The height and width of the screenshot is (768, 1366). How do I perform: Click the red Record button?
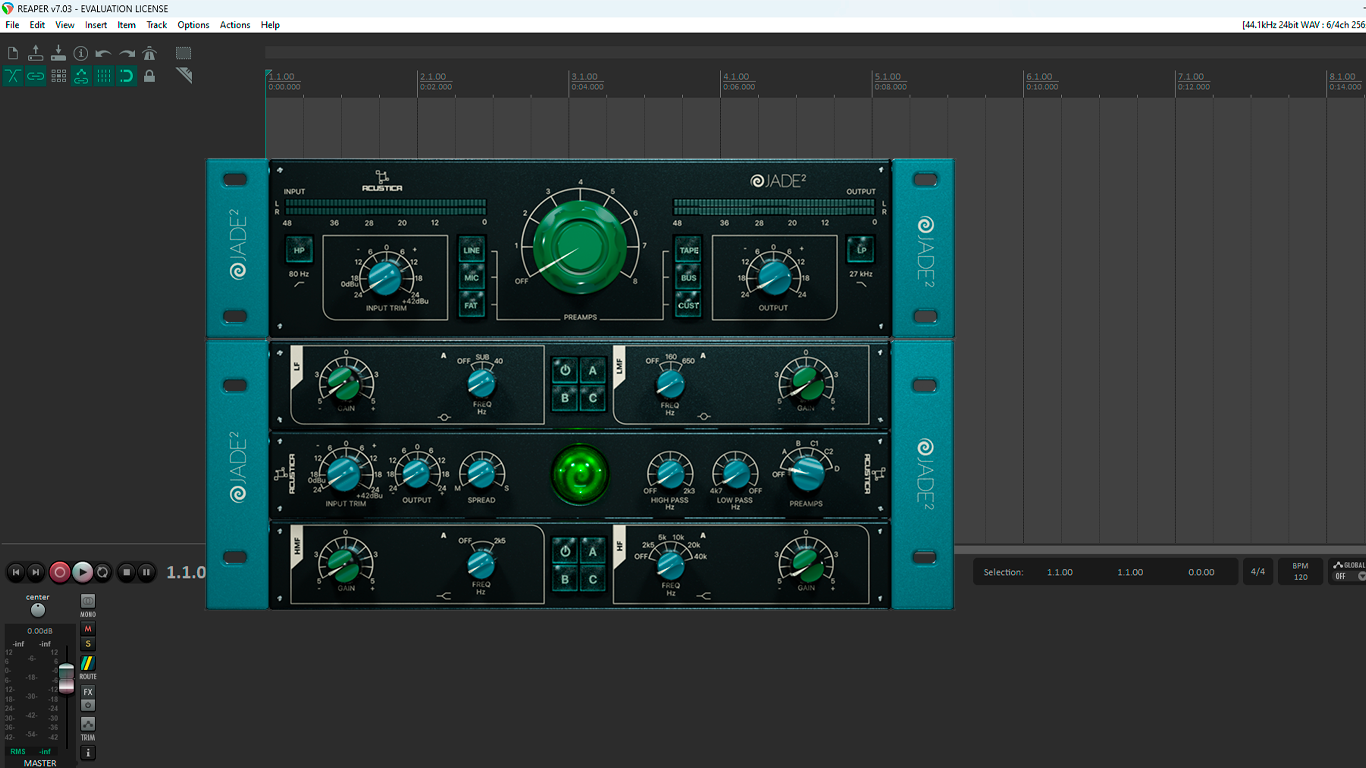coord(60,572)
